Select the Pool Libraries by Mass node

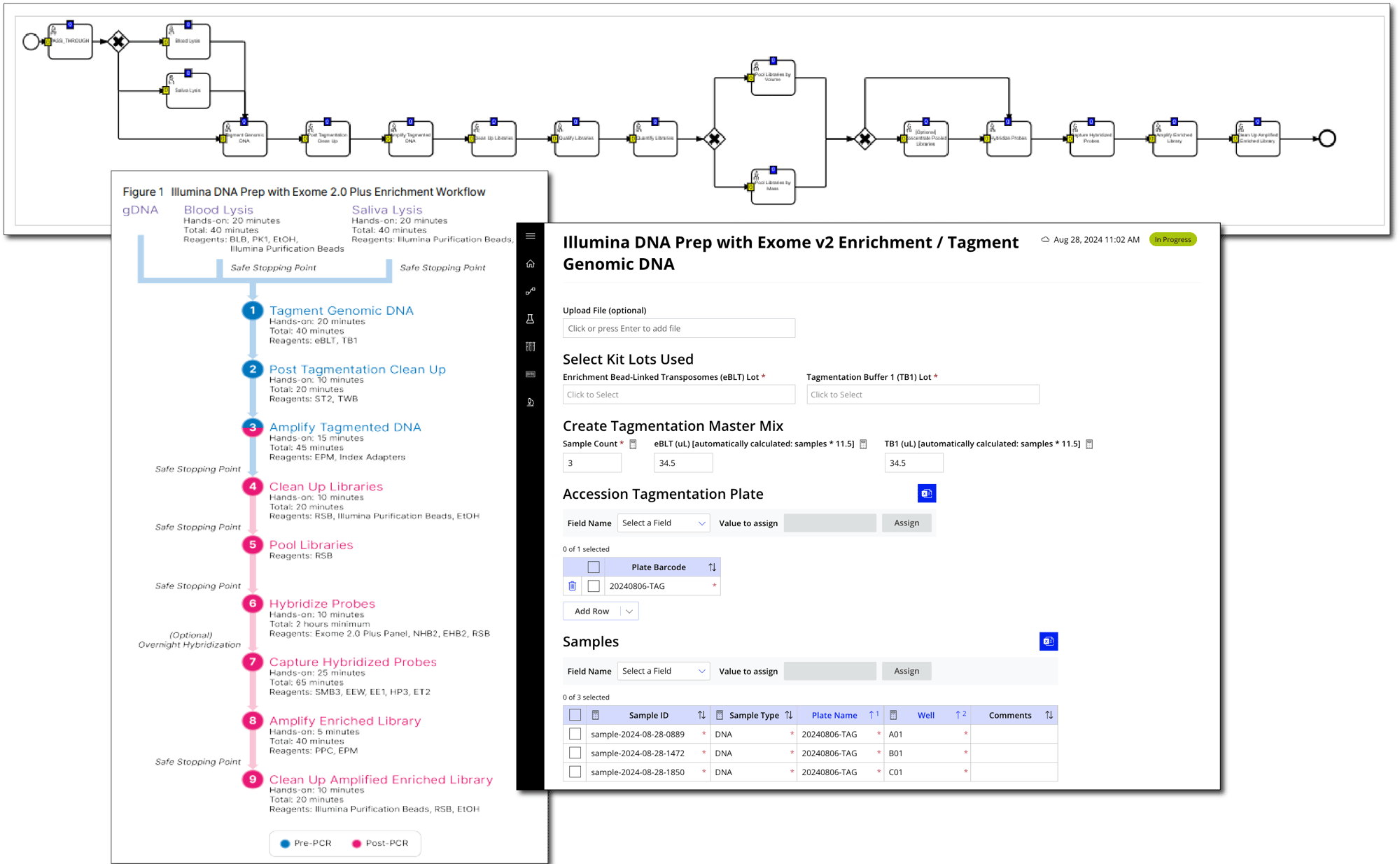tap(773, 187)
